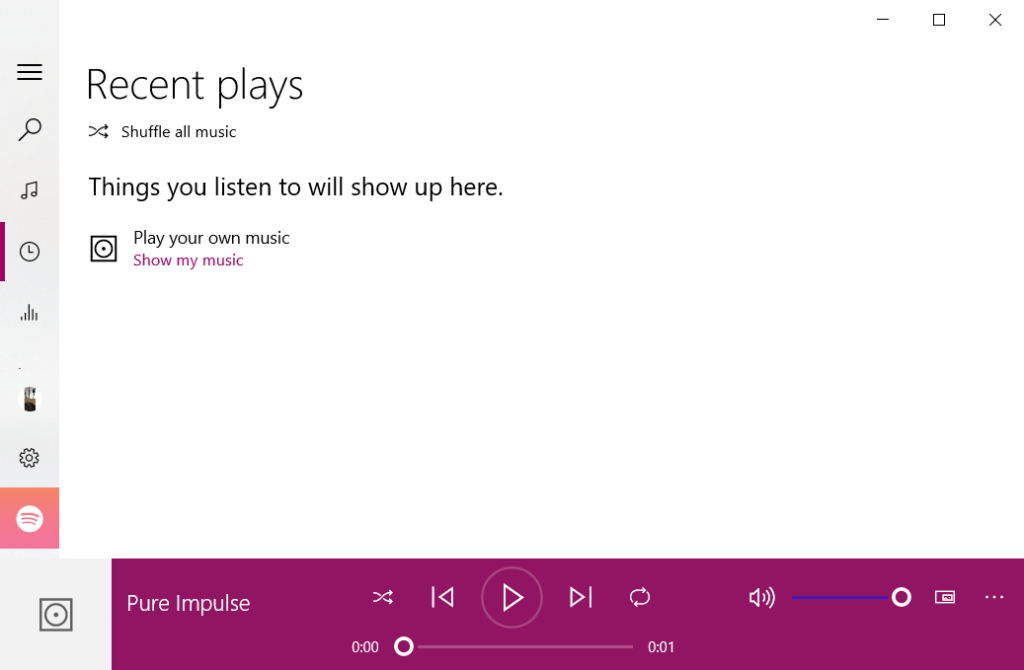Open the search magnifier in sidebar

point(29,129)
